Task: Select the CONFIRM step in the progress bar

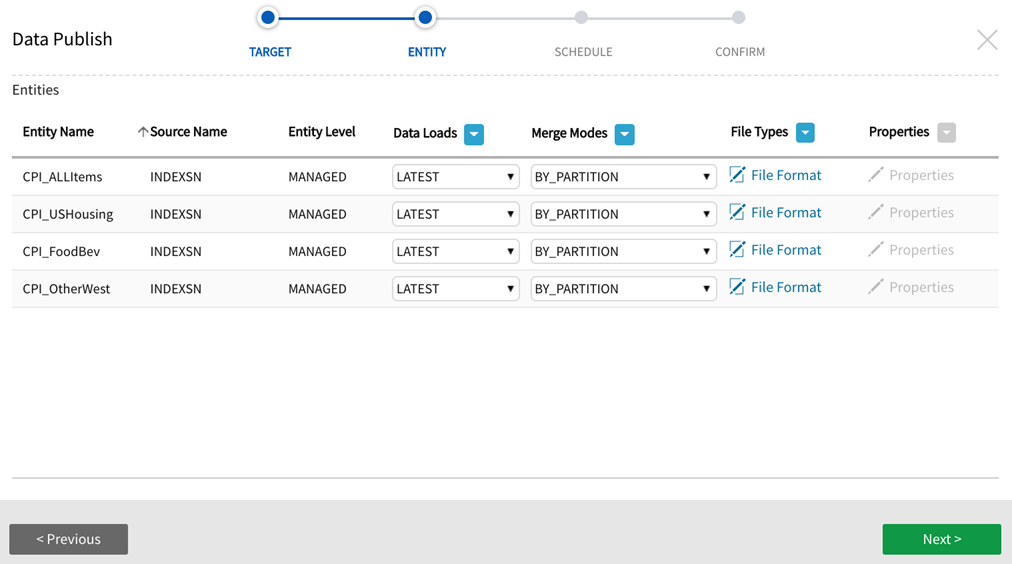Action: click(x=738, y=18)
